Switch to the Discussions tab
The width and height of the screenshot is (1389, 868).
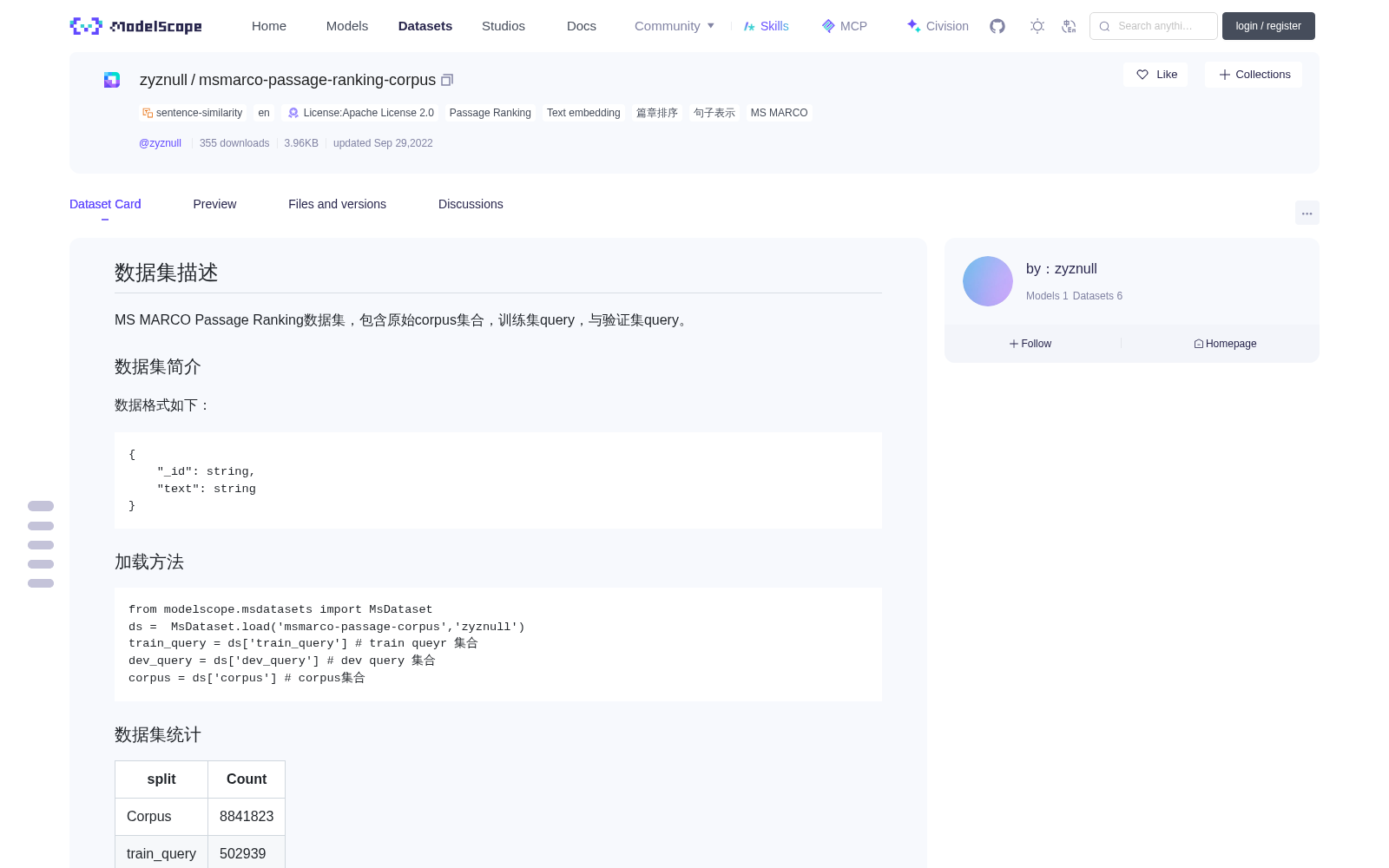(x=471, y=204)
